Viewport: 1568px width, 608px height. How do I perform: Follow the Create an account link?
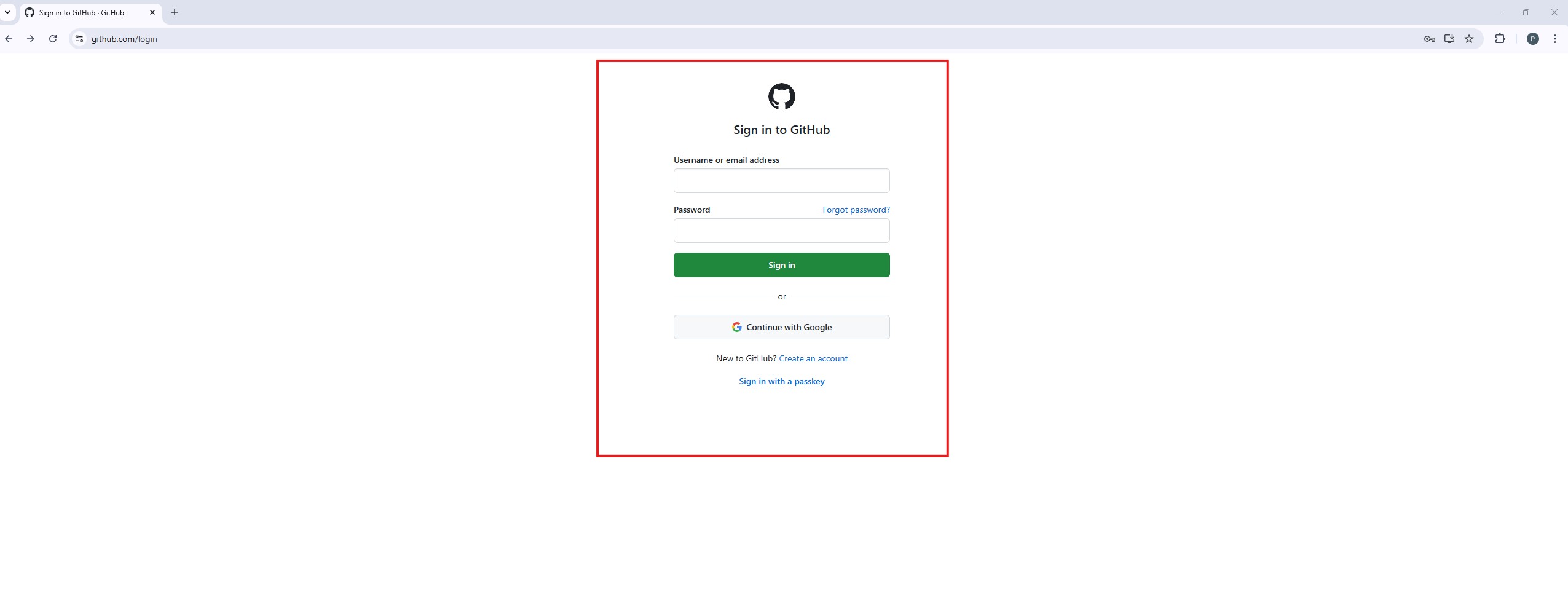coord(813,358)
